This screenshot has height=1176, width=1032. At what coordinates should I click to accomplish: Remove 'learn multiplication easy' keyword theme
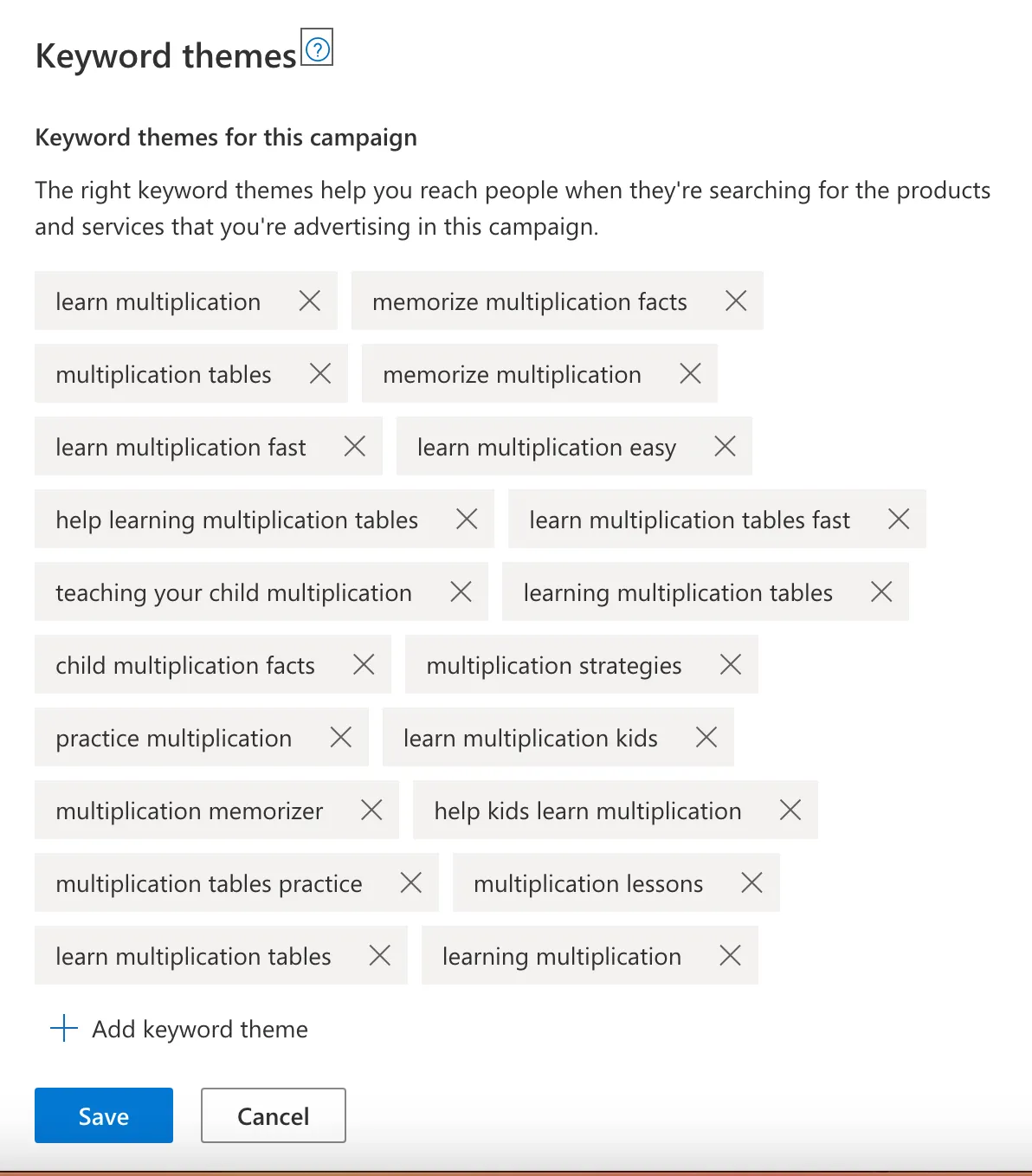coord(725,446)
